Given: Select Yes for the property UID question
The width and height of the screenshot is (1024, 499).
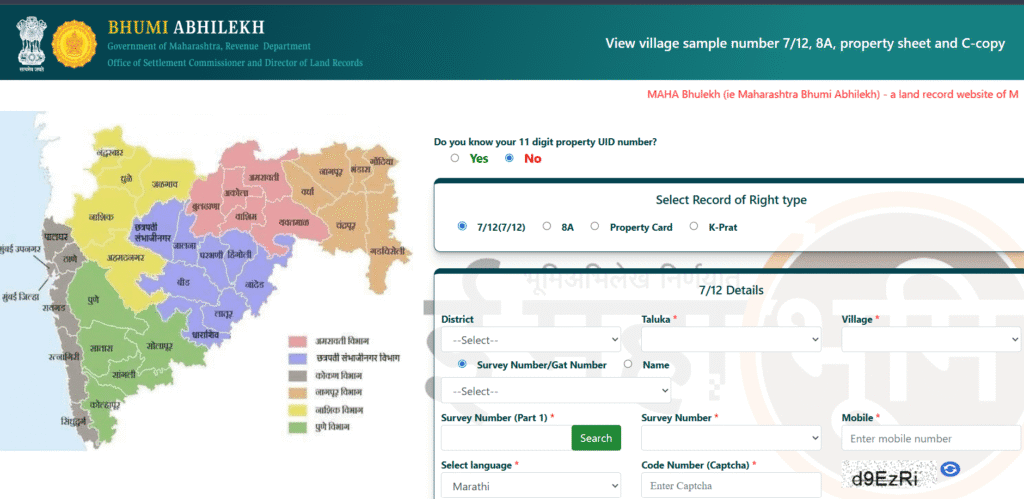Looking at the screenshot, I should [455, 158].
